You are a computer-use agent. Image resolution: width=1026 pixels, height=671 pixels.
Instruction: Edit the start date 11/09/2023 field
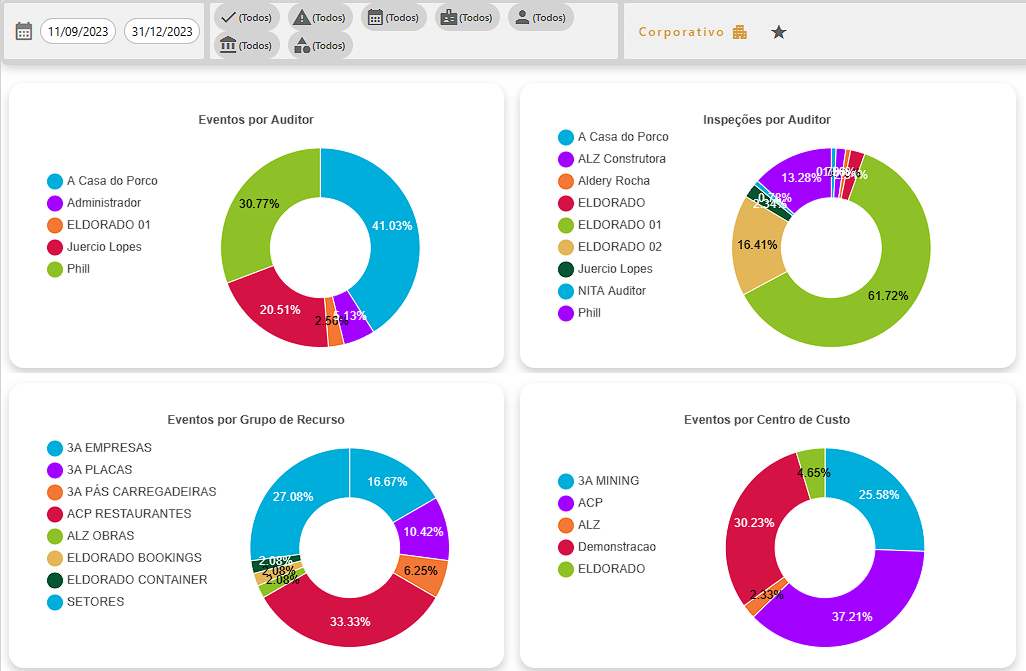(78, 31)
